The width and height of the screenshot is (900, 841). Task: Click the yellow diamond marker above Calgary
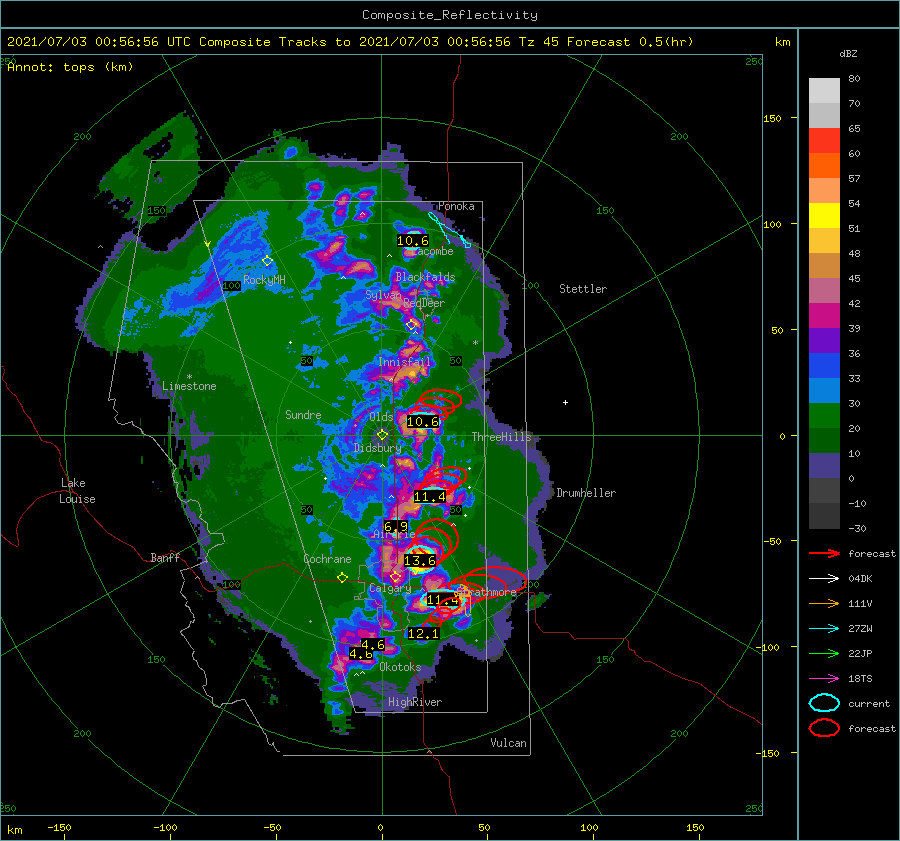pos(395,576)
